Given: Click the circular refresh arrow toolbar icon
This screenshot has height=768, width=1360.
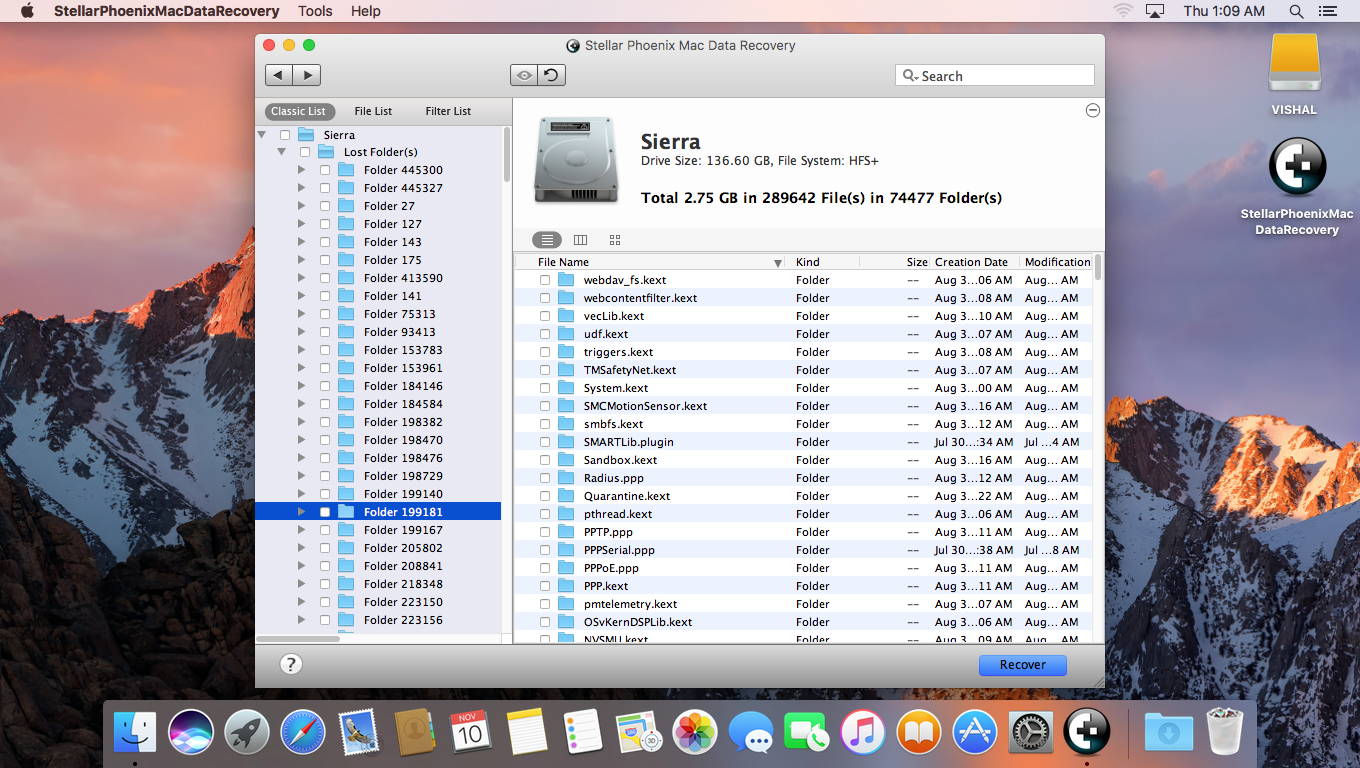Looking at the screenshot, I should point(551,75).
